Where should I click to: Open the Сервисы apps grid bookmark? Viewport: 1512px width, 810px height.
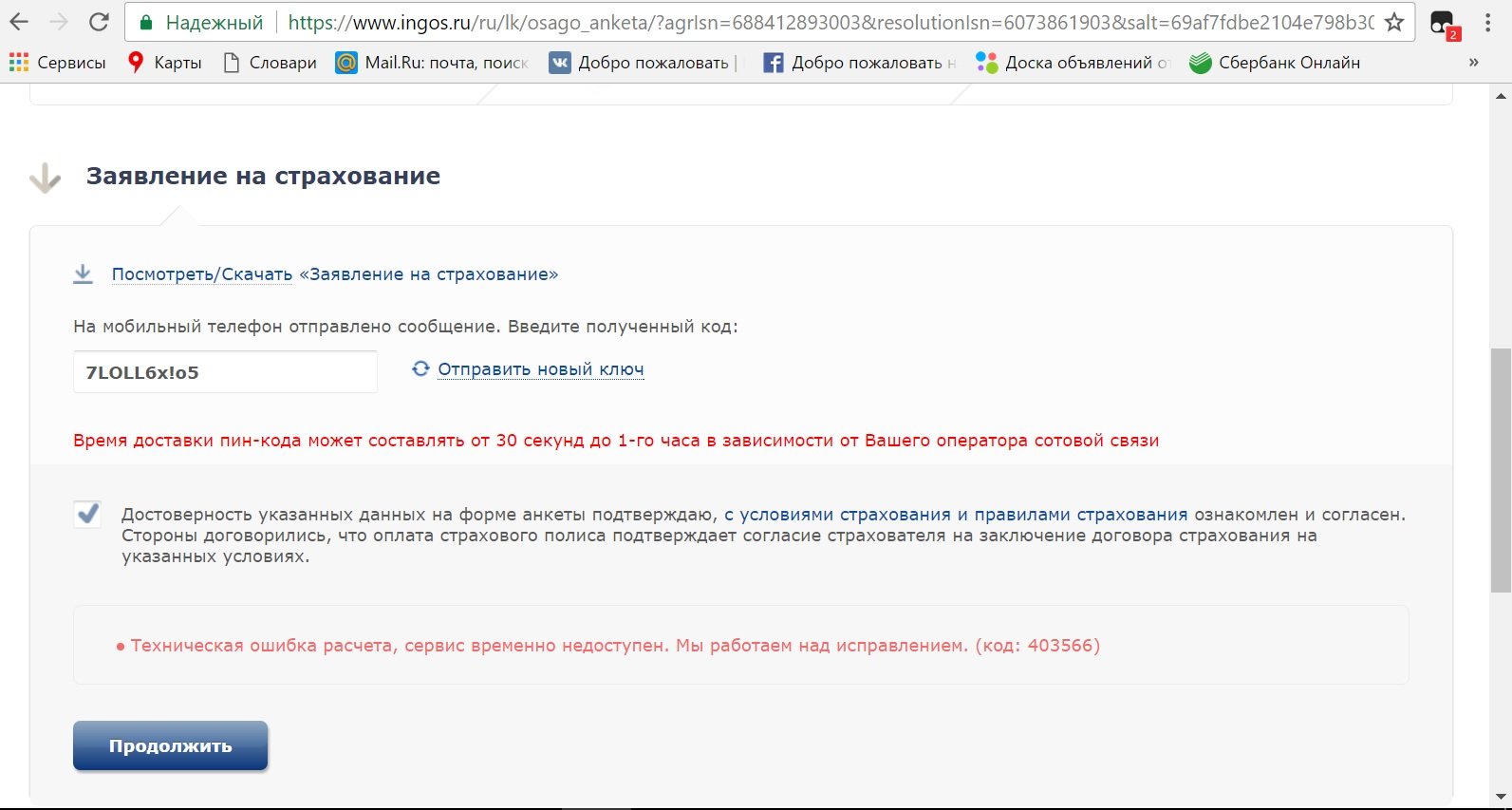(57, 63)
